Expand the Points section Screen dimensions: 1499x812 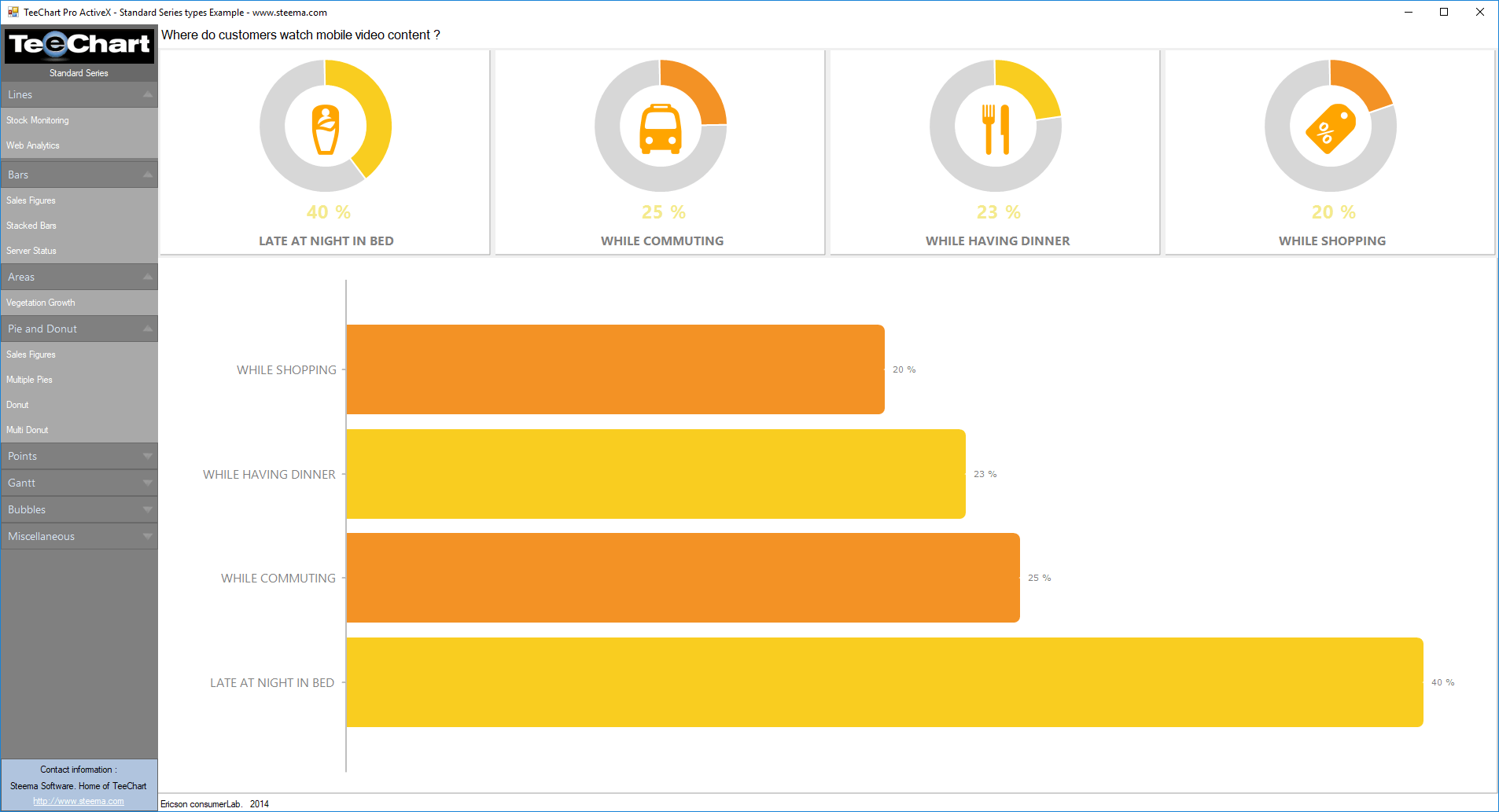tap(148, 456)
